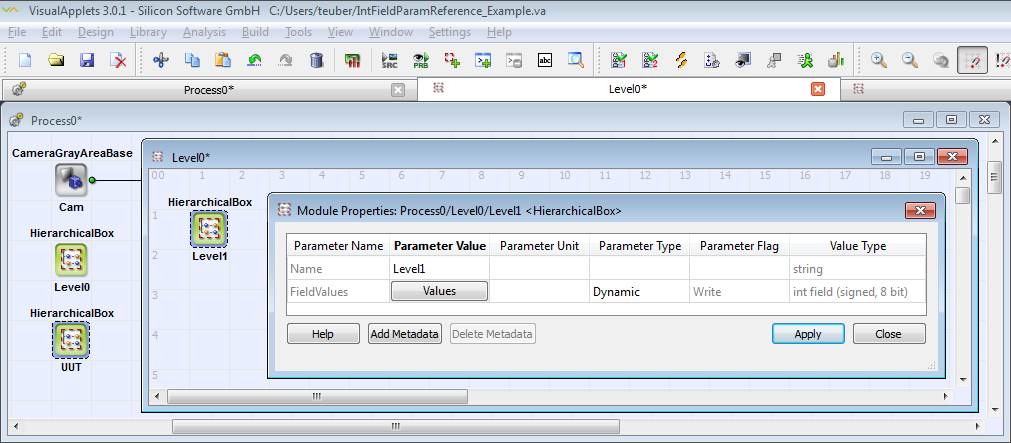Click the SRC simulation source icon
Image resolution: width=1011 pixels, height=443 pixels.
click(390, 60)
